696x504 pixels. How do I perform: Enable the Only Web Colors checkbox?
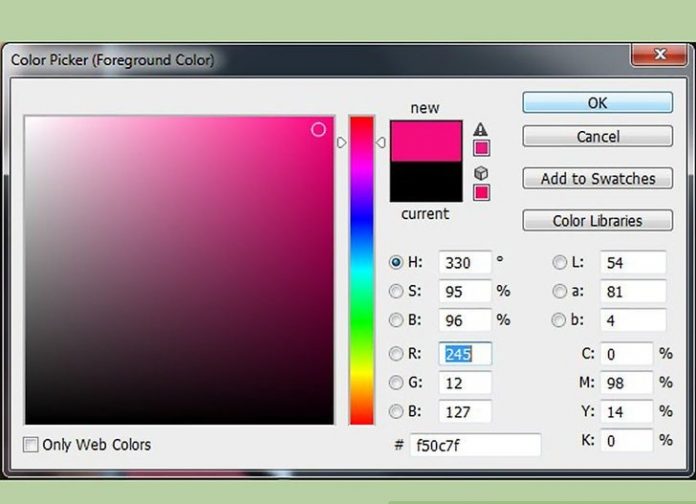pos(31,444)
